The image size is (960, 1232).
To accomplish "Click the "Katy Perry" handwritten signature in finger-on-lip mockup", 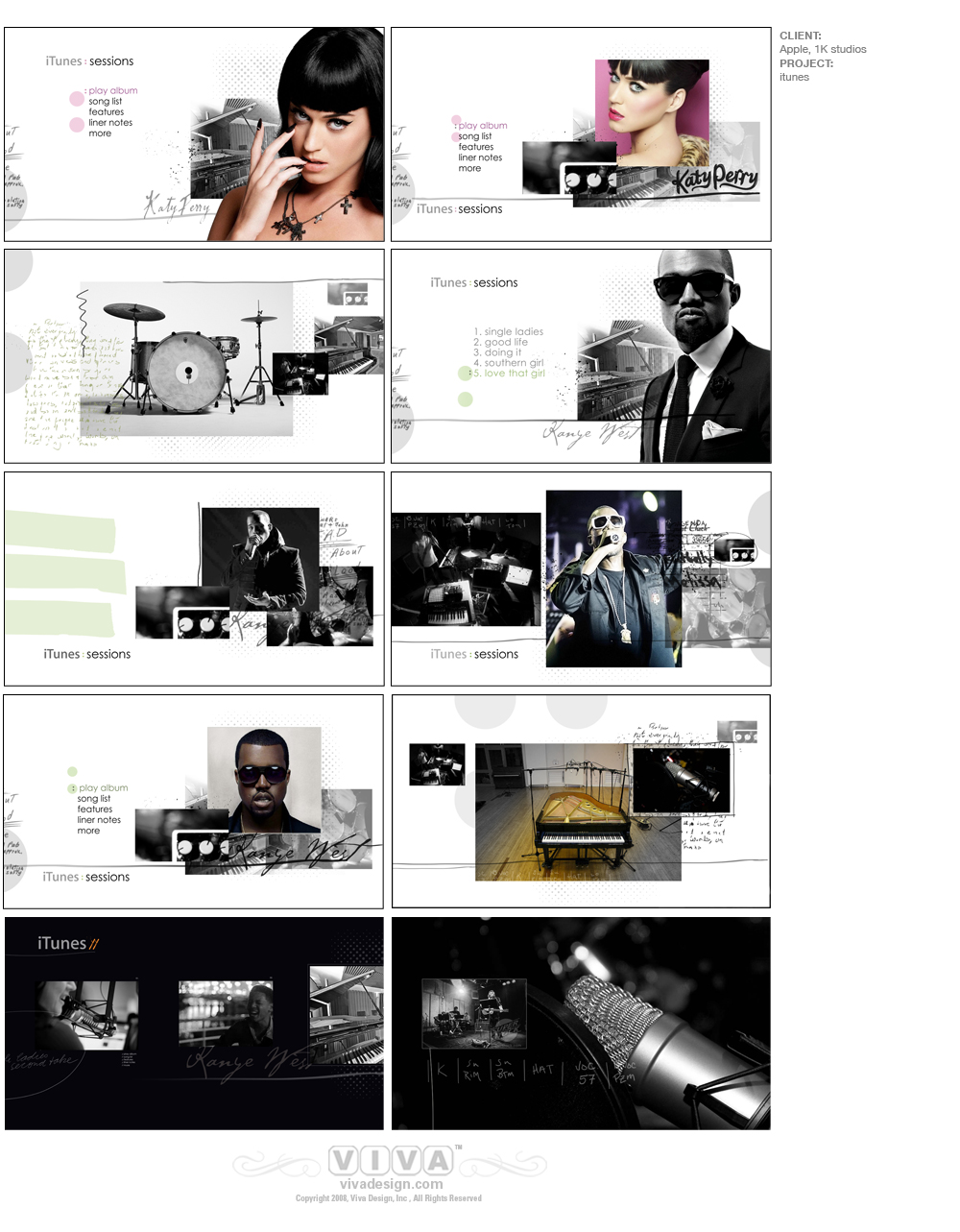I will click(177, 205).
